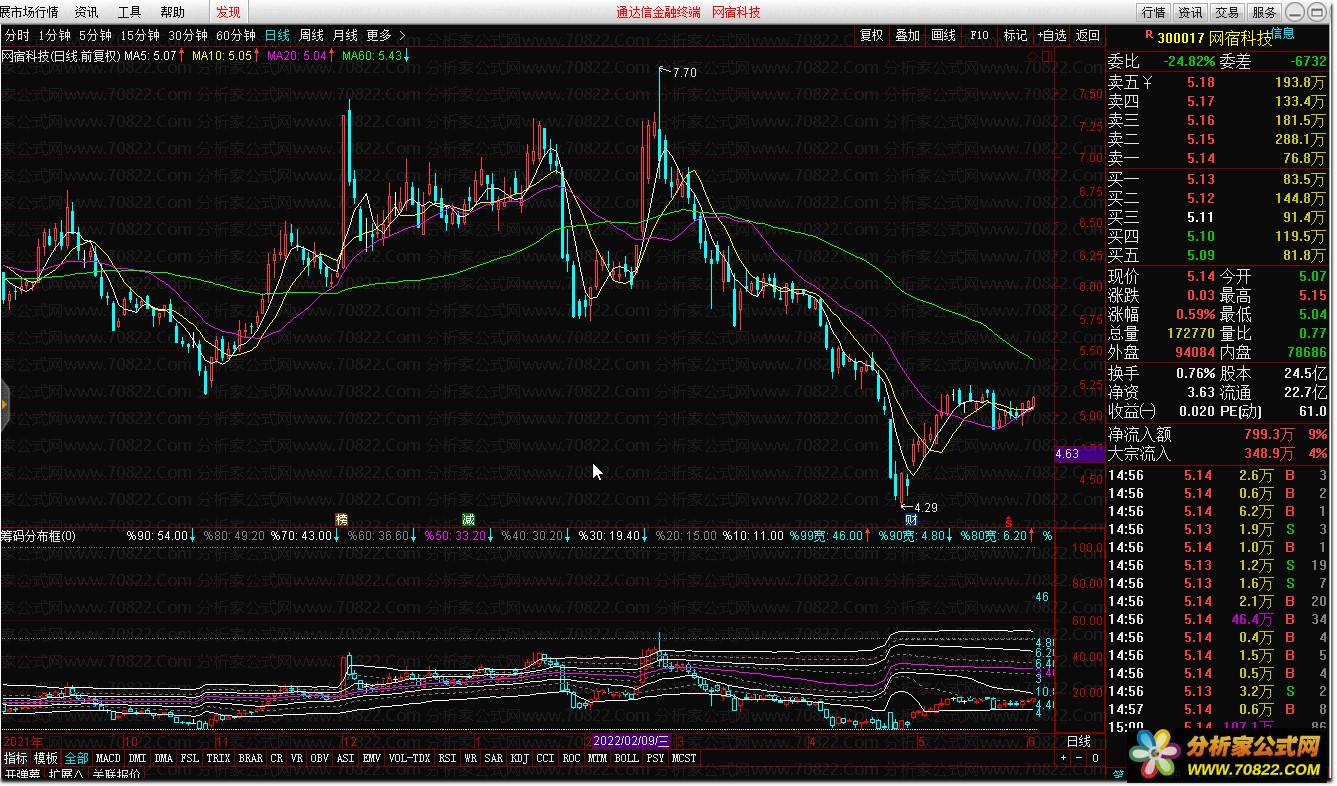
Task: Click the − zoom-out button below the price axis
Action: 1079,758
